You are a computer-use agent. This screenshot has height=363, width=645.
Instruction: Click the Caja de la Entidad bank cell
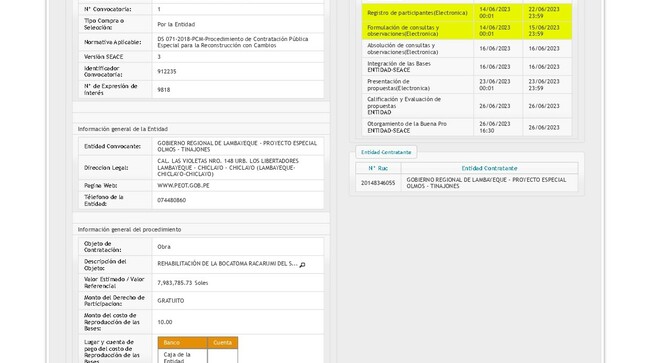(x=182, y=356)
